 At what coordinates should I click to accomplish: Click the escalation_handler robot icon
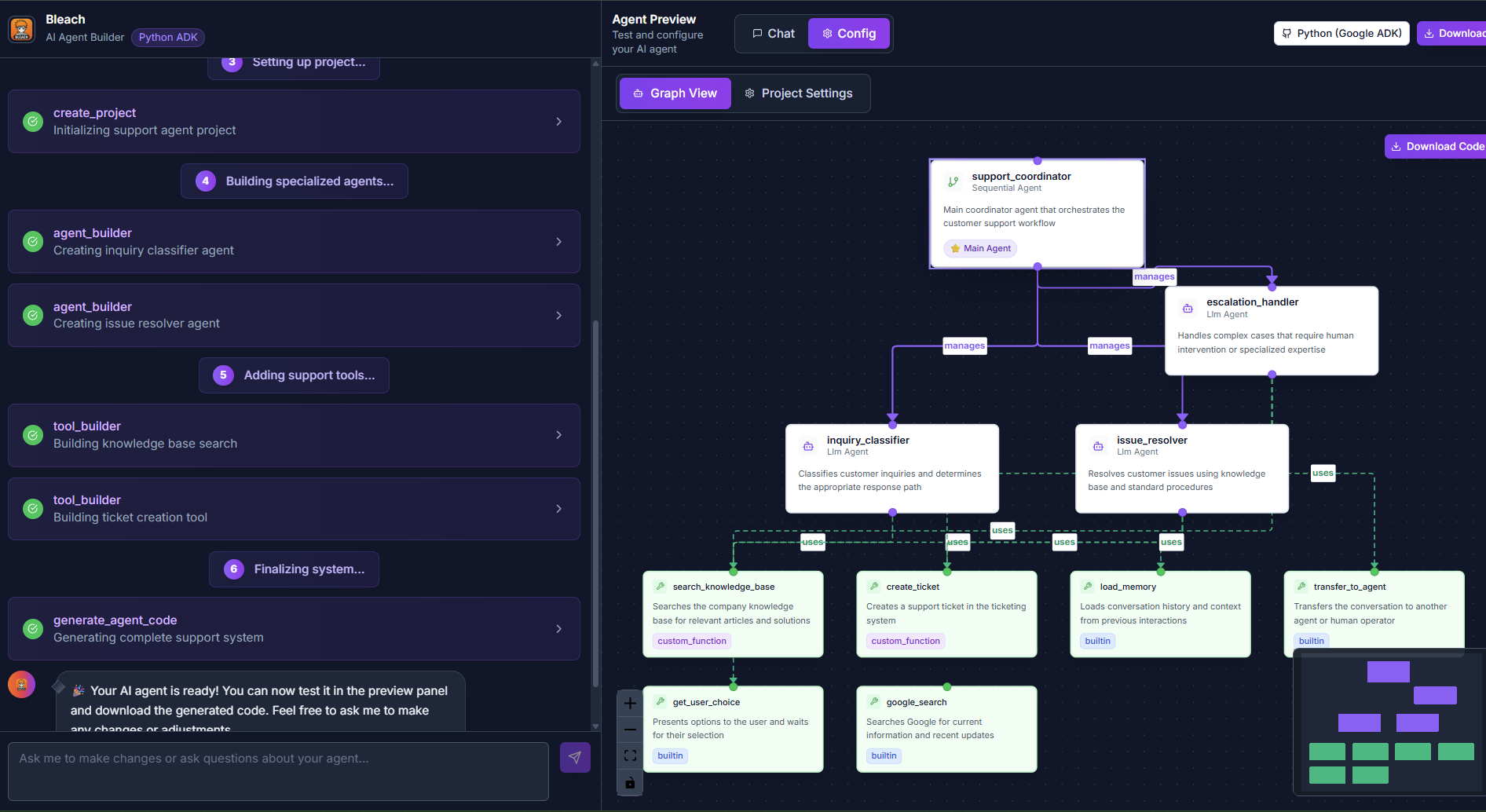[x=1188, y=308]
